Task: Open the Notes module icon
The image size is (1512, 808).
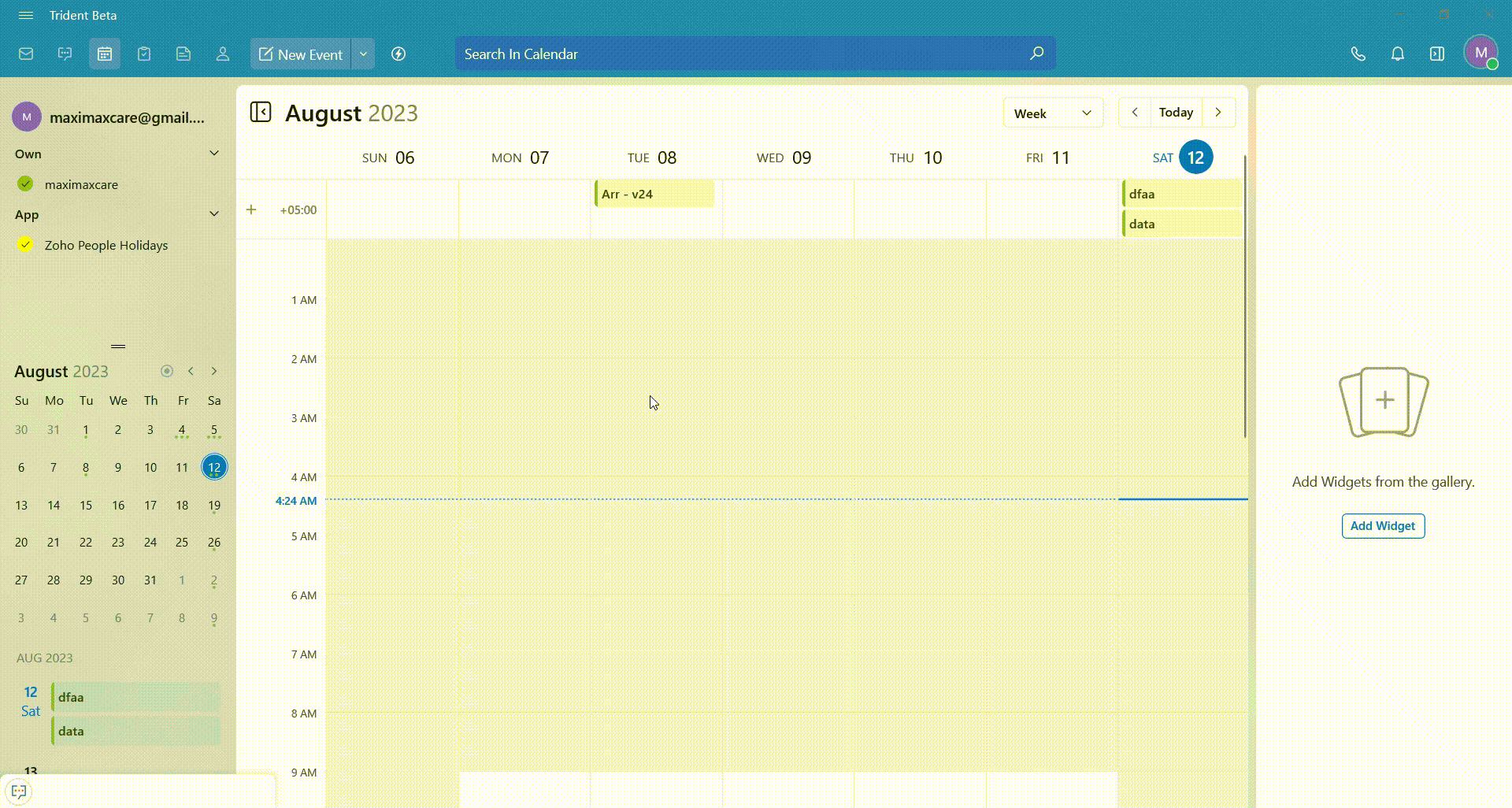Action: (x=183, y=54)
